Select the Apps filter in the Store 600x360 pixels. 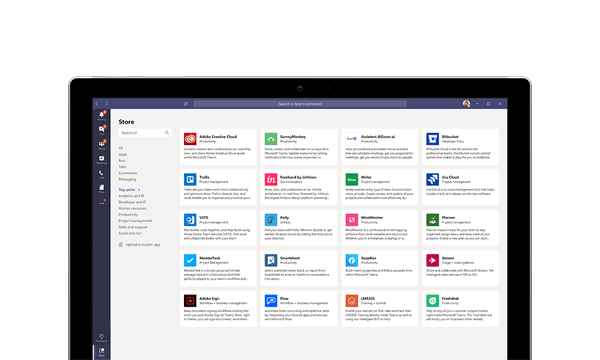[x=123, y=155]
